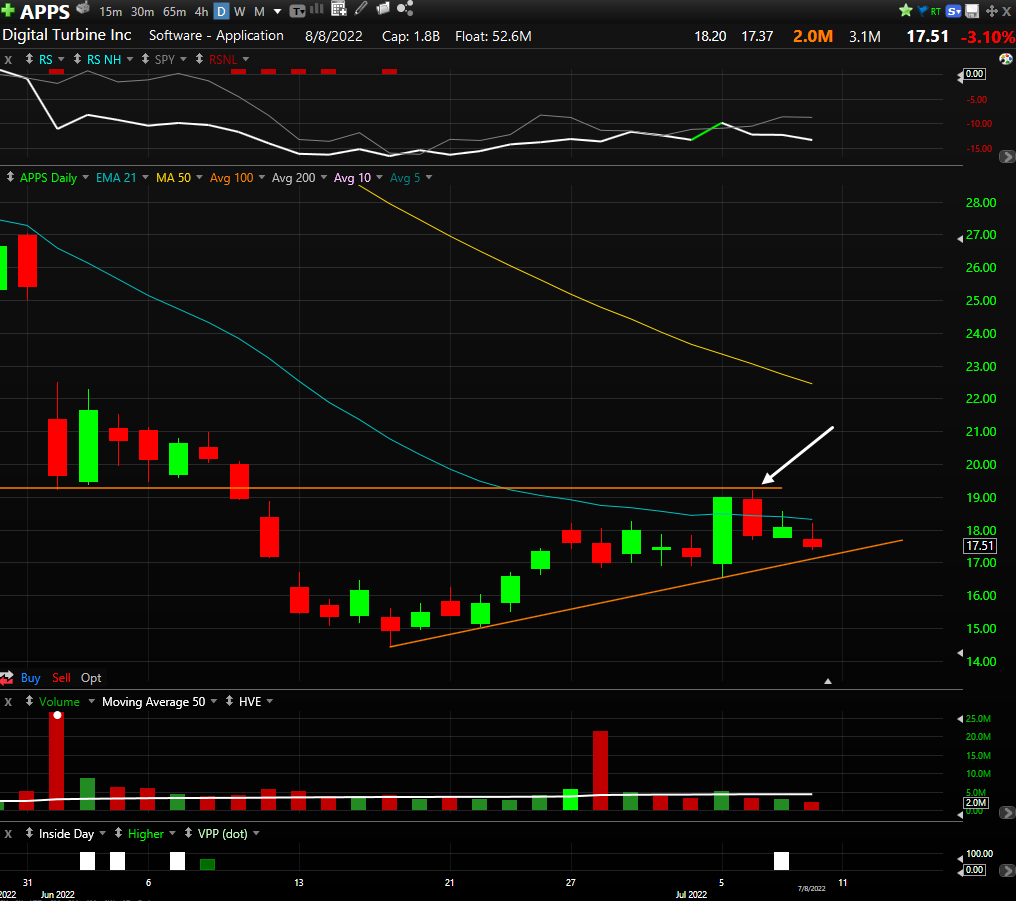
Task: Open the text label tool icon
Action: coord(297,11)
